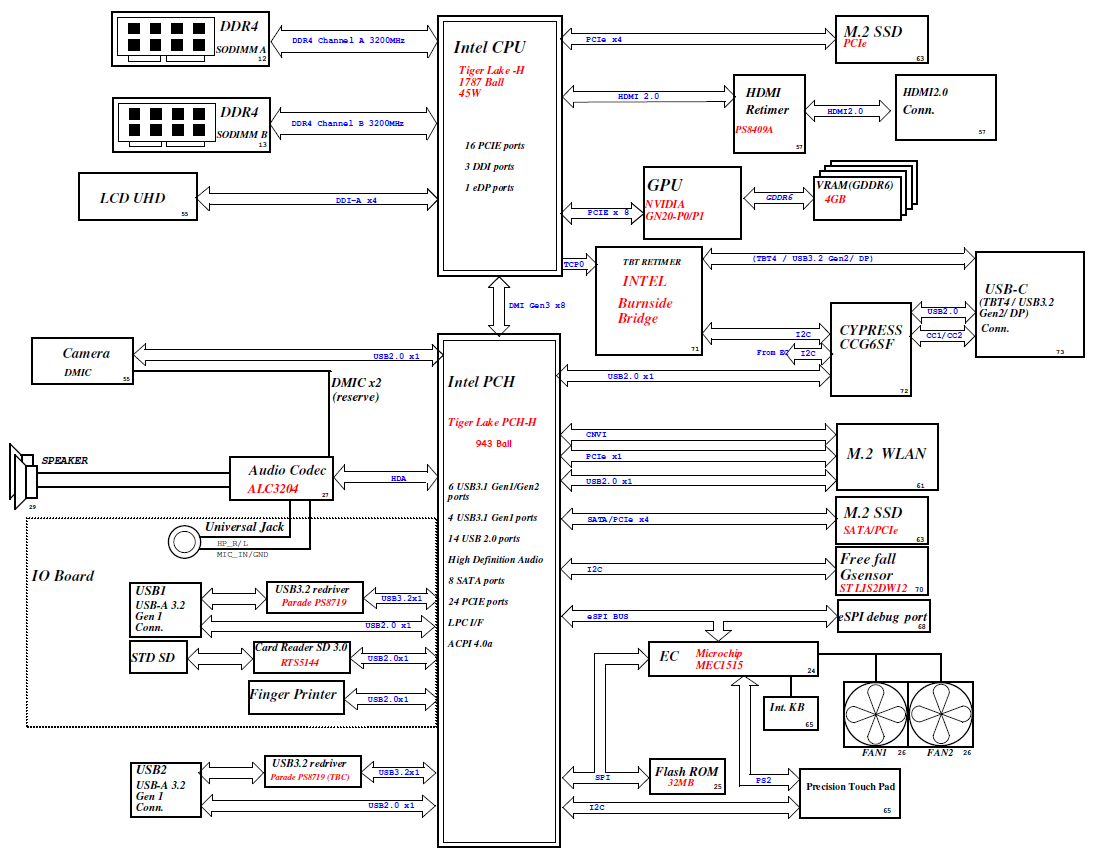Select the Intel Burnside Bridge TBT retimer block

tap(648, 300)
